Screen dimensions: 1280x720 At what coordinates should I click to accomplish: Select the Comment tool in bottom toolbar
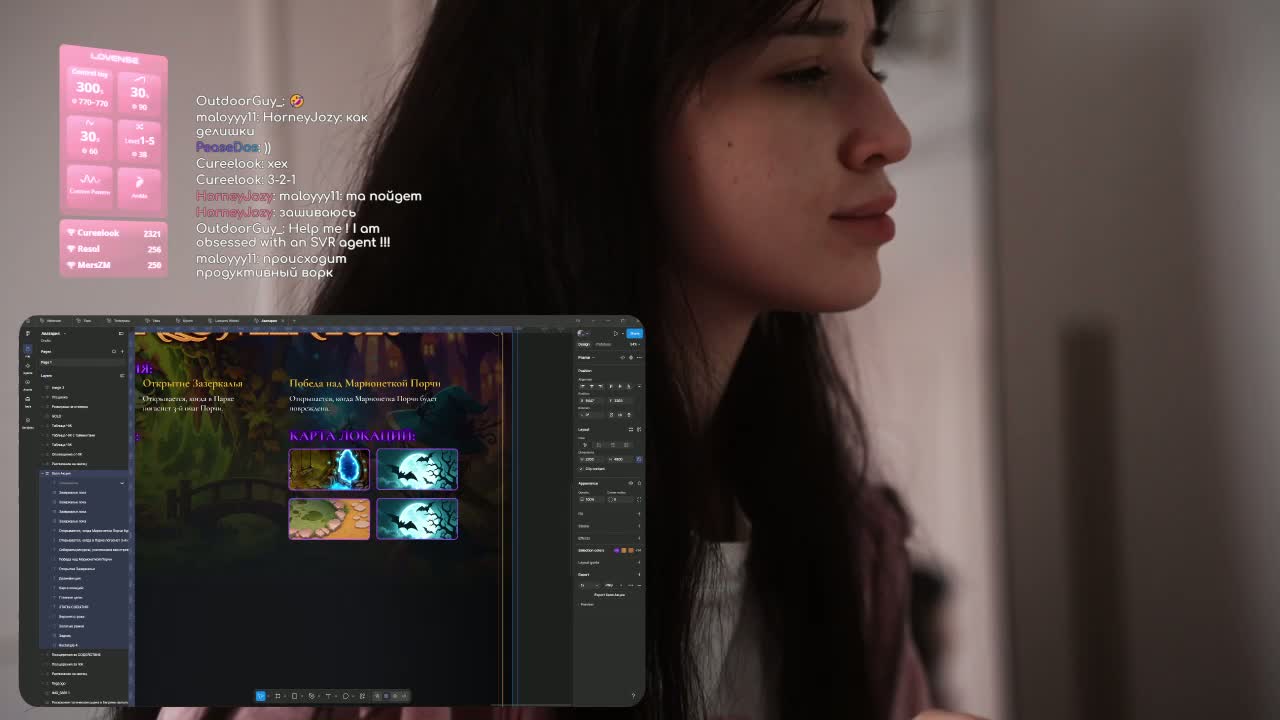345,696
